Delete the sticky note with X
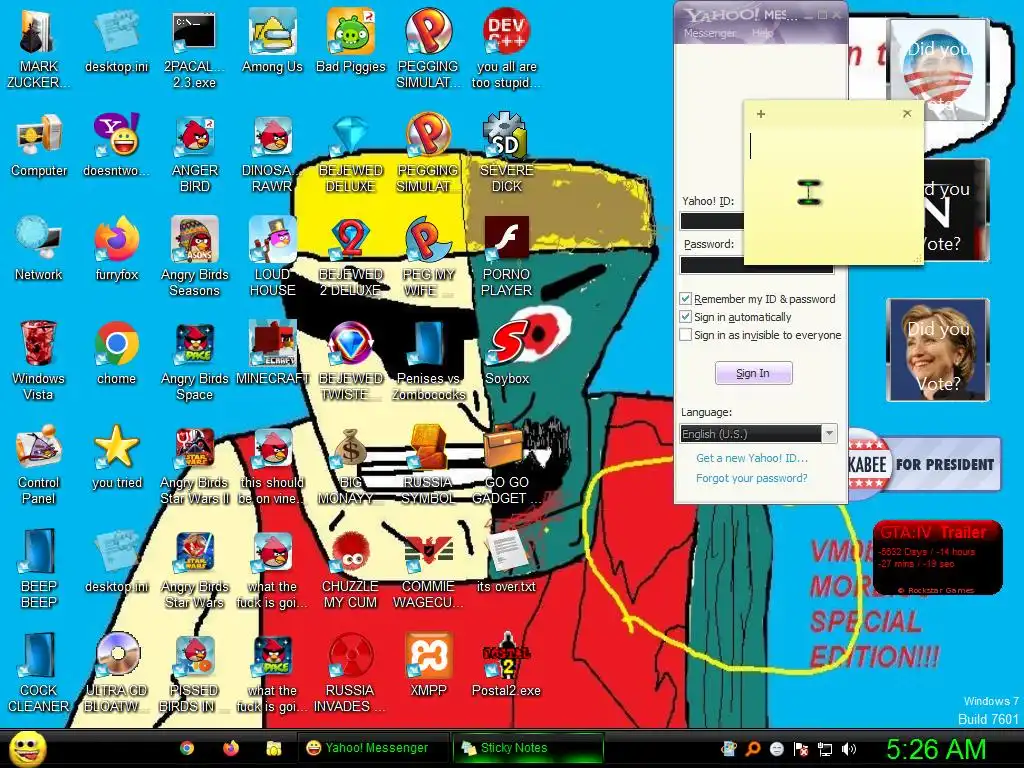1024x768 pixels. click(x=907, y=114)
